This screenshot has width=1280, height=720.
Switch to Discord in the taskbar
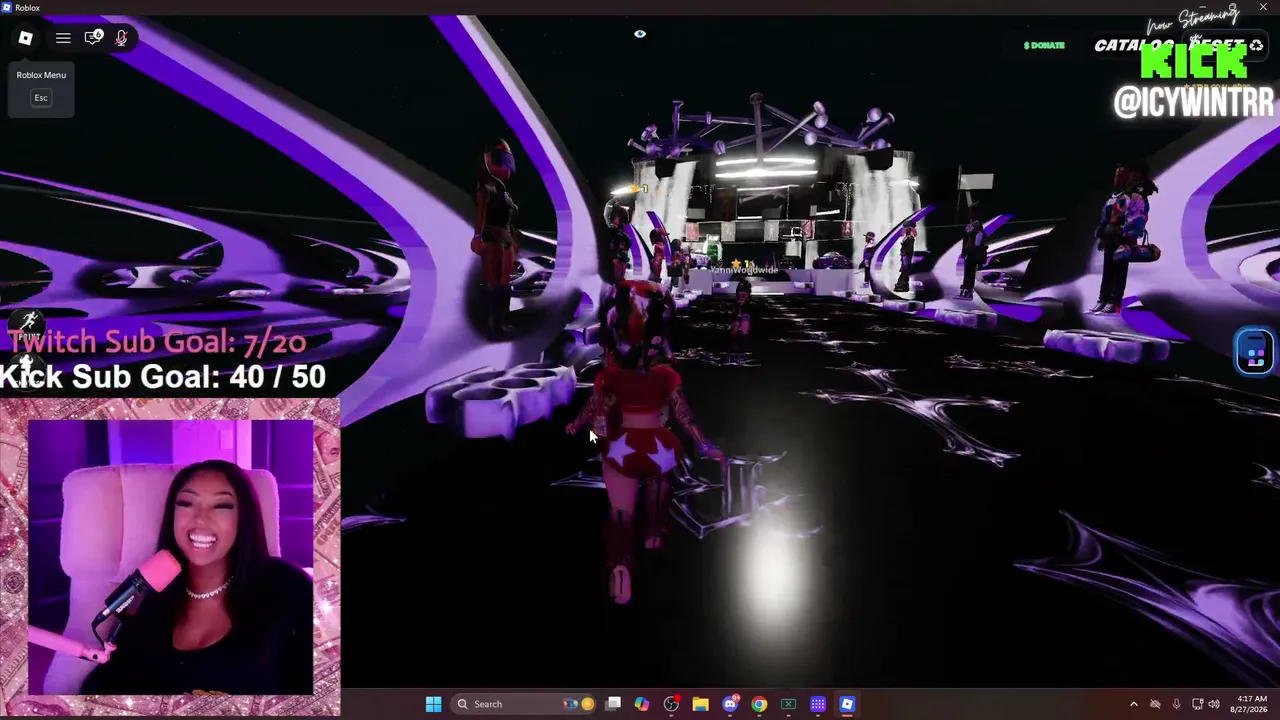point(730,704)
